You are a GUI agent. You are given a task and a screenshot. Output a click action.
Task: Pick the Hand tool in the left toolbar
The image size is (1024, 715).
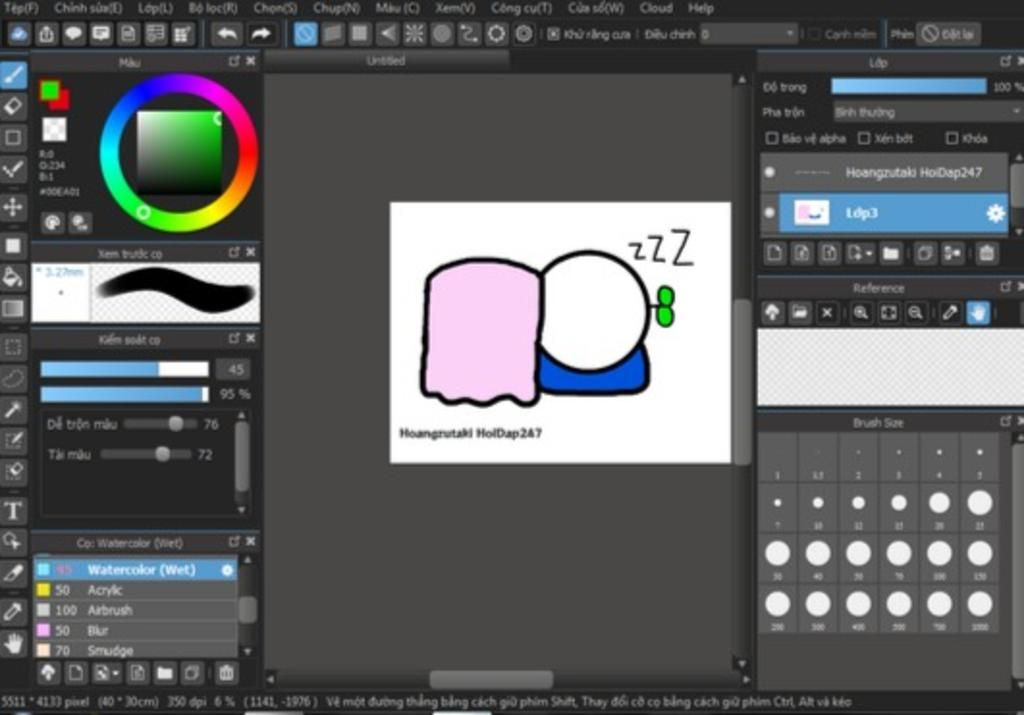pos(13,644)
